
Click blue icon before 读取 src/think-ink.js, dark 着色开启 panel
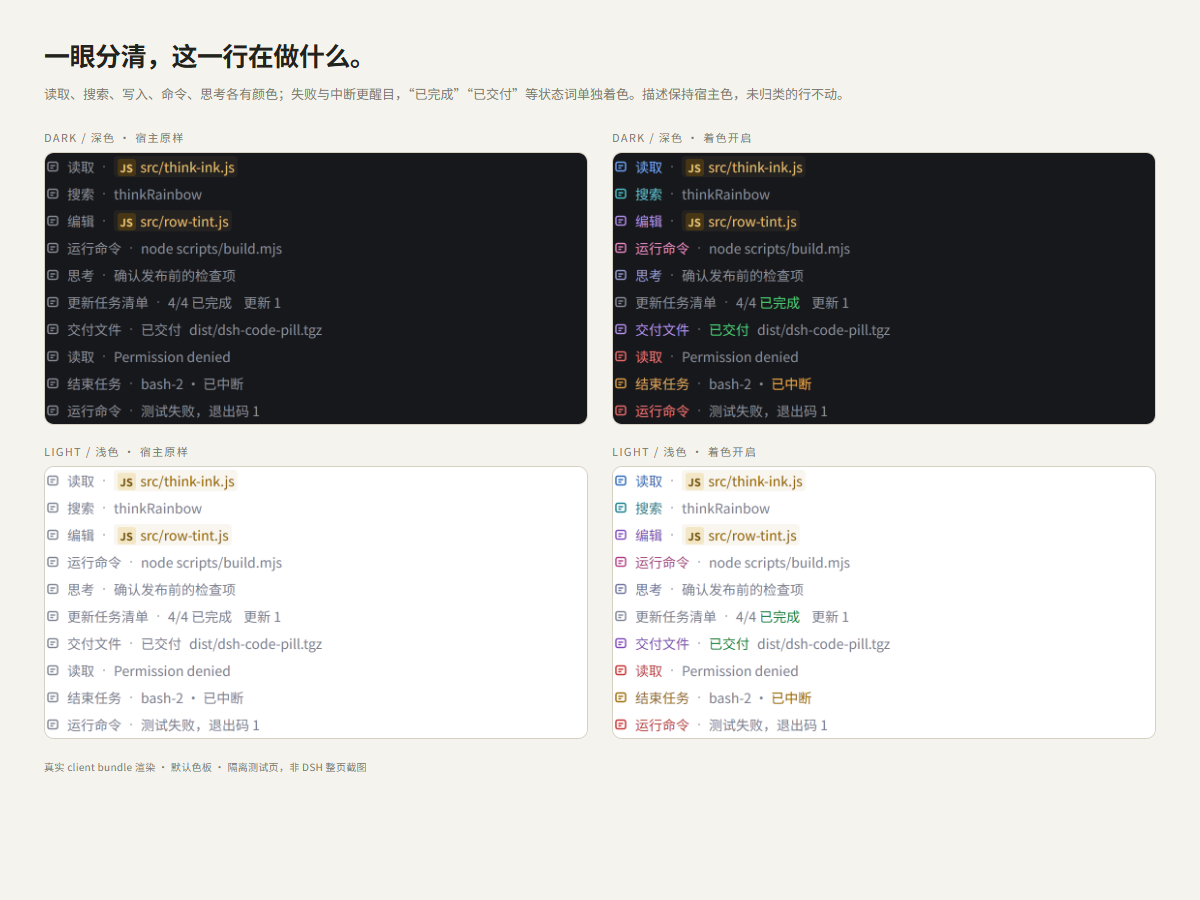pyautogui.click(x=621, y=167)
